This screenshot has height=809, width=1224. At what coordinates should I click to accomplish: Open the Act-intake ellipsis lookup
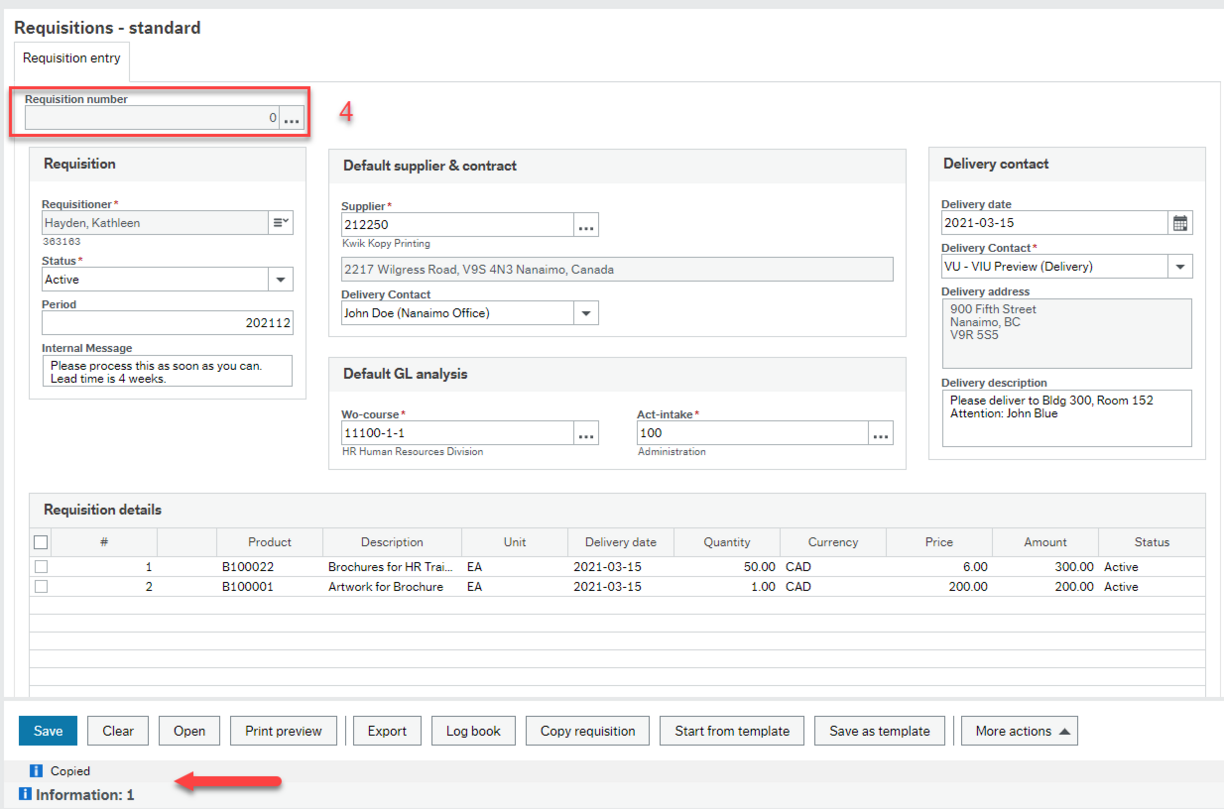click(880, 433)
